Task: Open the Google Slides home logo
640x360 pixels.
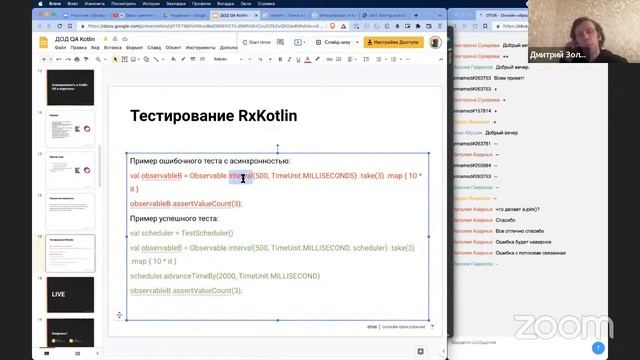Action: point(44,42)
